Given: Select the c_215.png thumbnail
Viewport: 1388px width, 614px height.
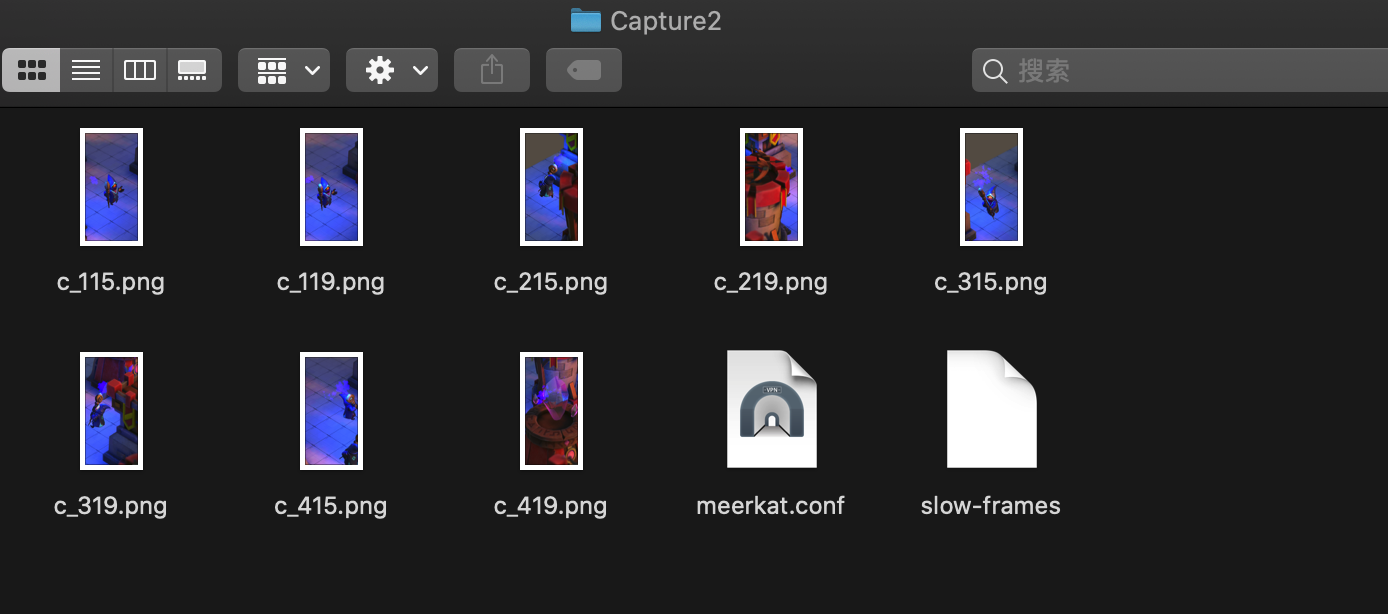Looking at the screenshot, I should tap(551, 187).
